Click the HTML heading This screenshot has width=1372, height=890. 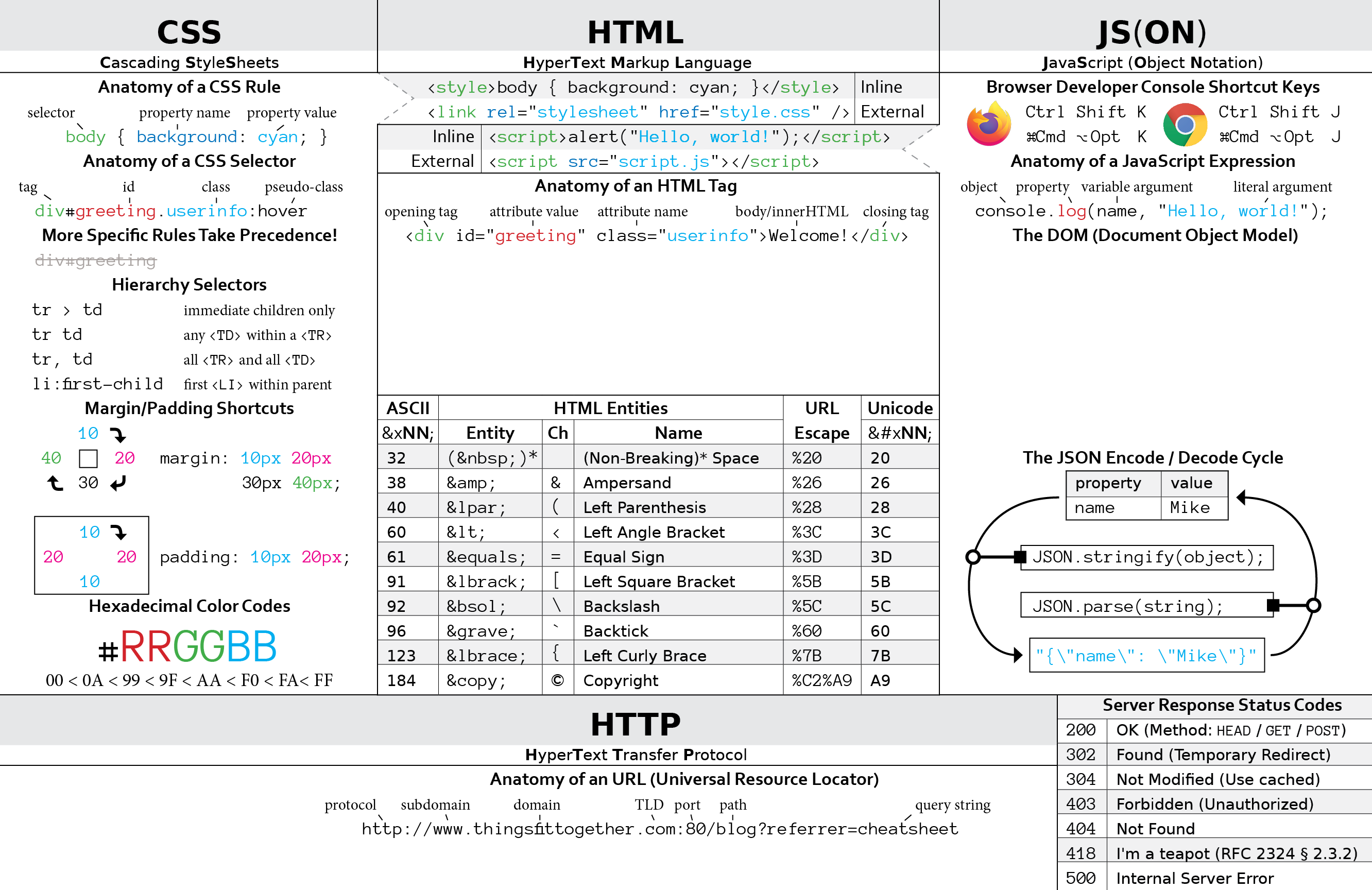[636, 32]
